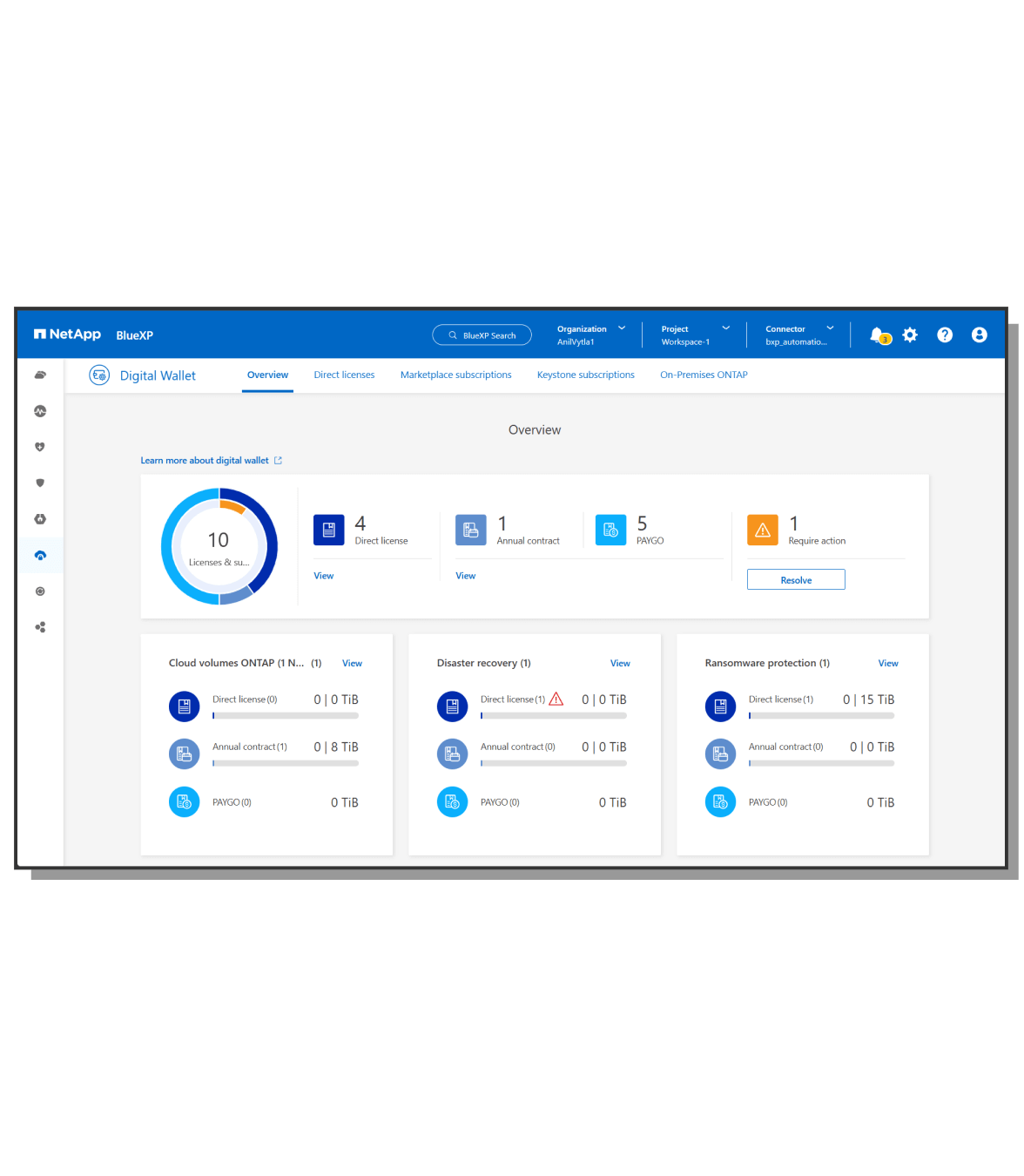
Task: Open the notifications bell icon
Action: pos(878,335)
